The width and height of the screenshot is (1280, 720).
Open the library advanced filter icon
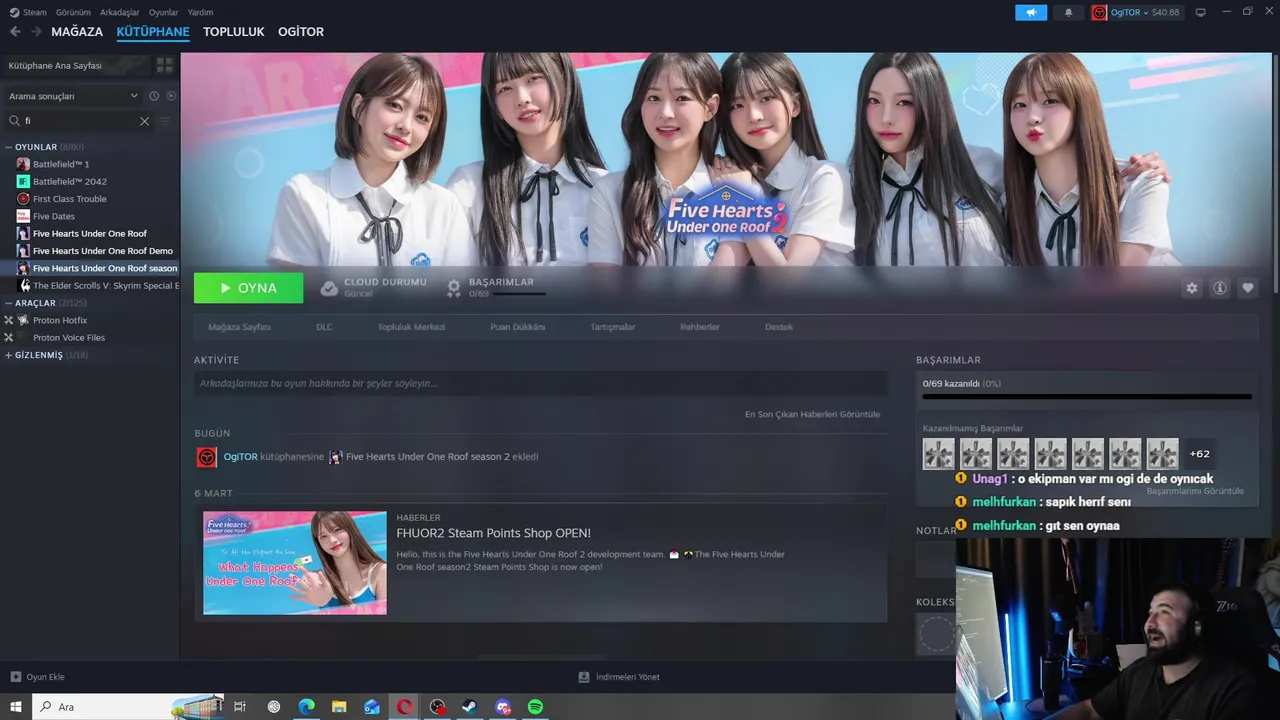click(165, 121)
